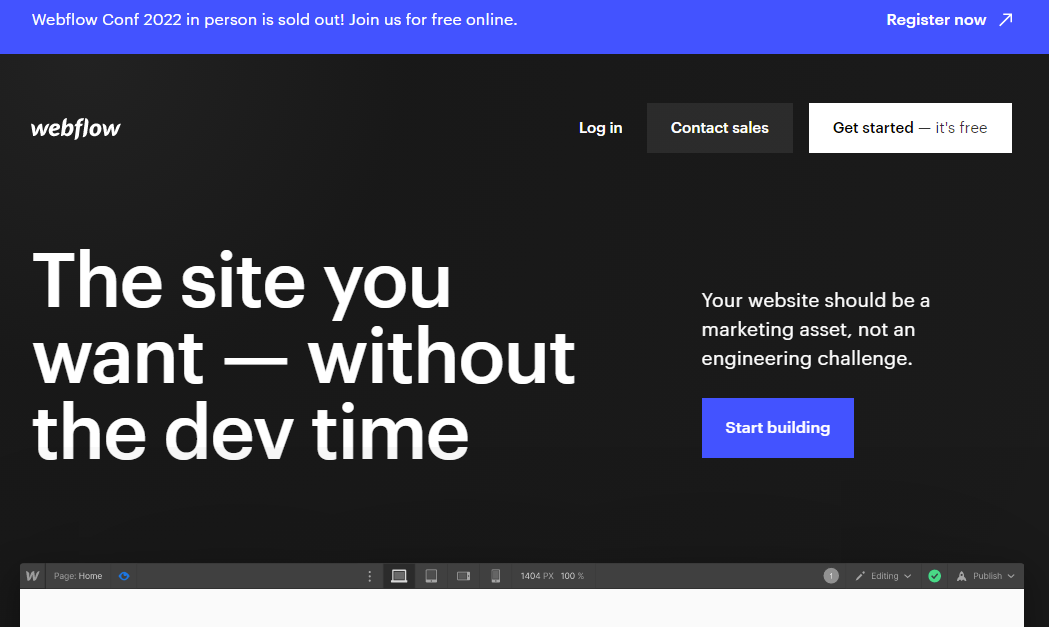Select the tablet breakpoint icon
1049x627 pixels.
[432, 576]
